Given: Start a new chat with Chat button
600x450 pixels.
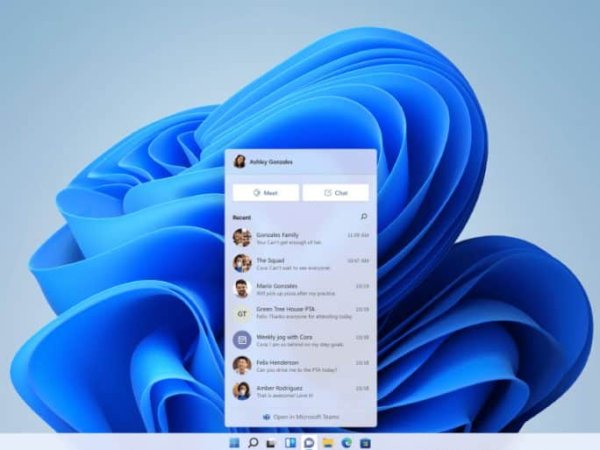Looking at the screenshot, I should [336, 192].
